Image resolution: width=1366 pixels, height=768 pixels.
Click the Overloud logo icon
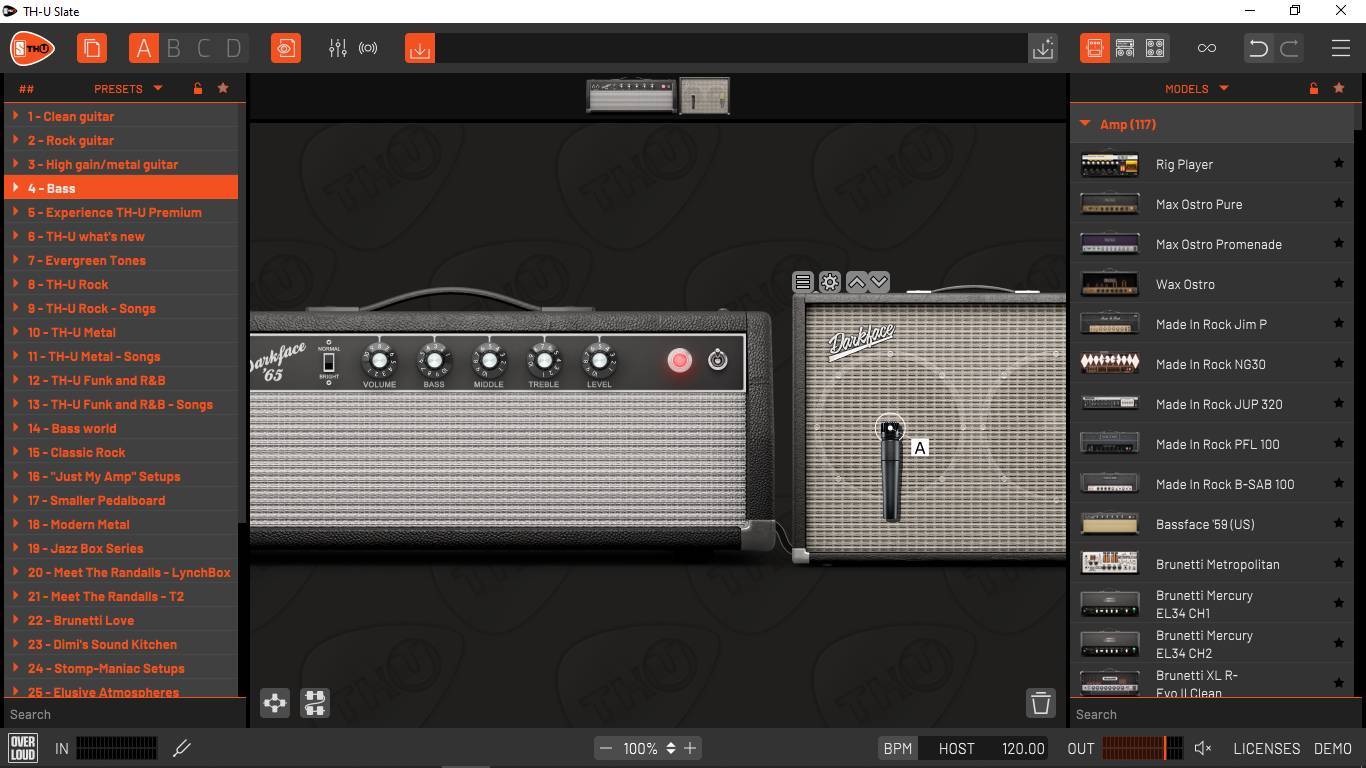coord(23,748)
